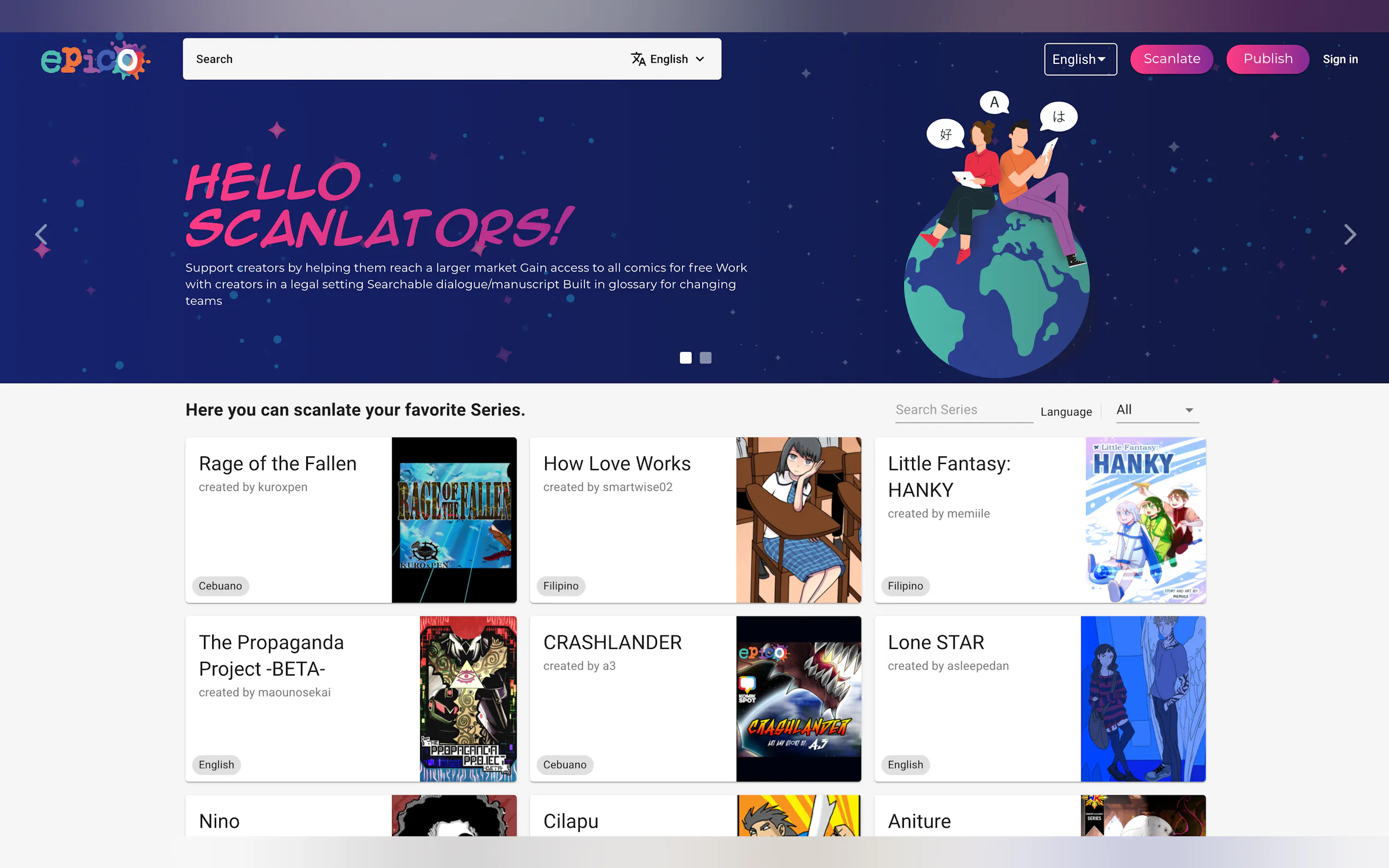The width and height of the screenshot is (1389, 868).
Task: Go to previous carousel slide arrow
Action: 41,234
